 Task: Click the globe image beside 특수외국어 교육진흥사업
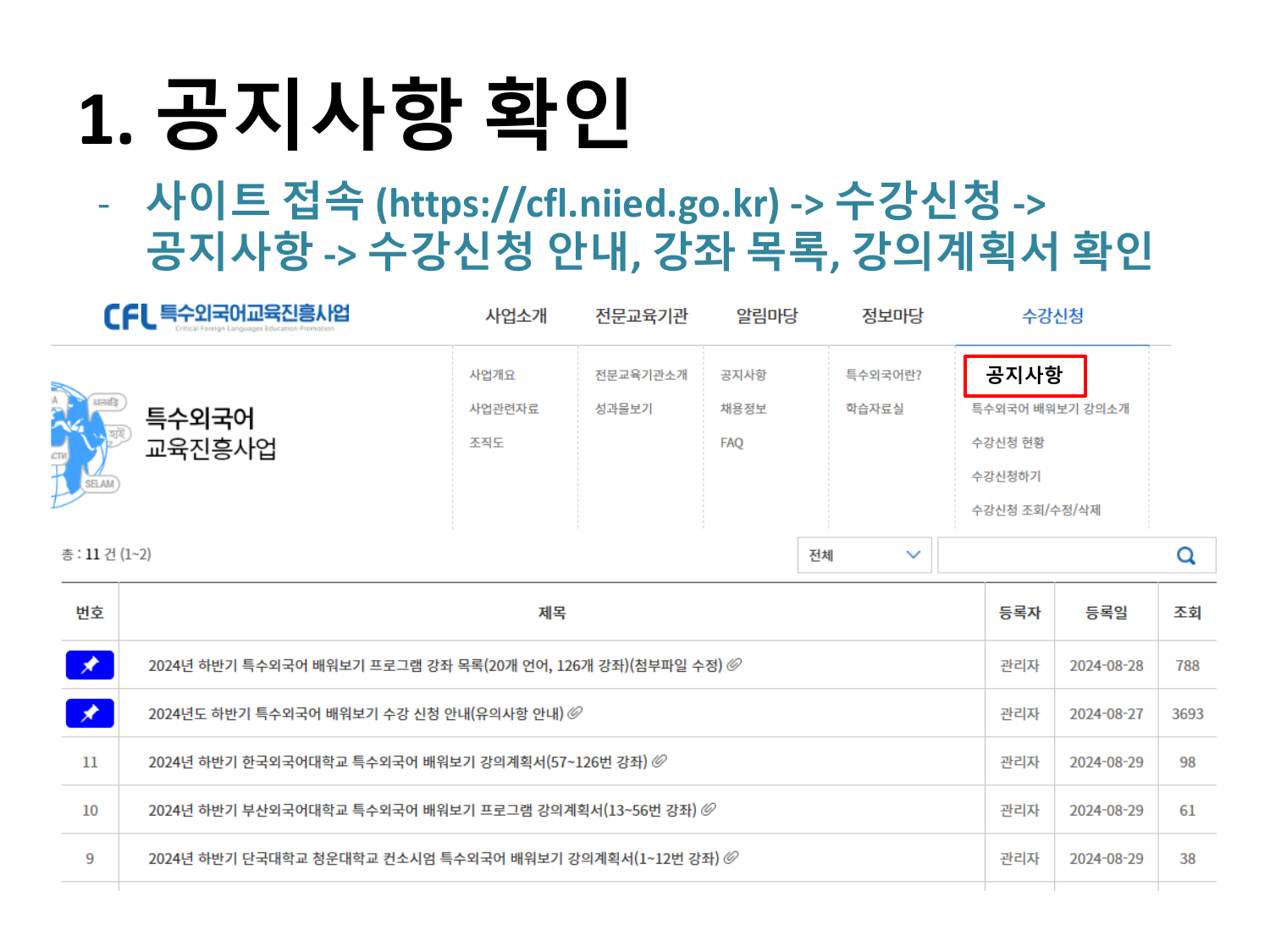point(86,444)
